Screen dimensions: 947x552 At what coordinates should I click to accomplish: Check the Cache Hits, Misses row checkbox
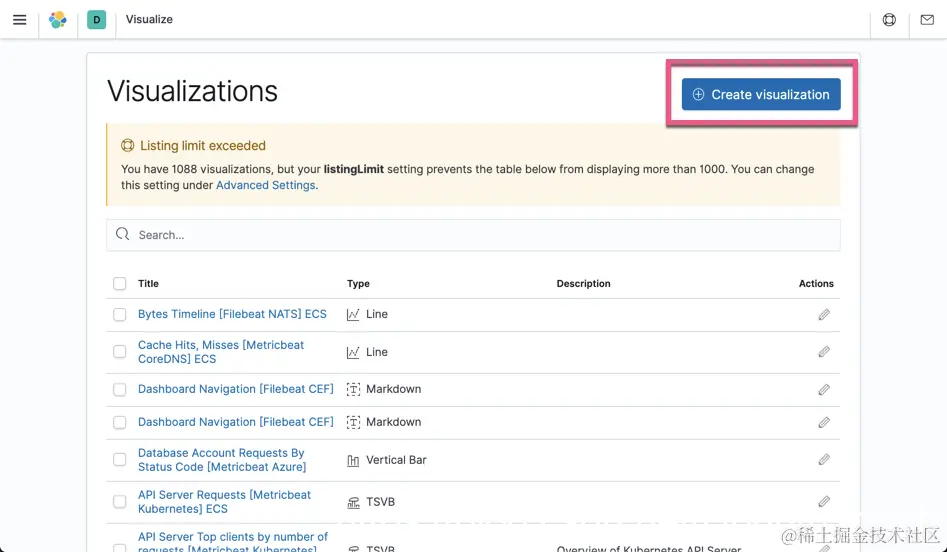point(120,352)
